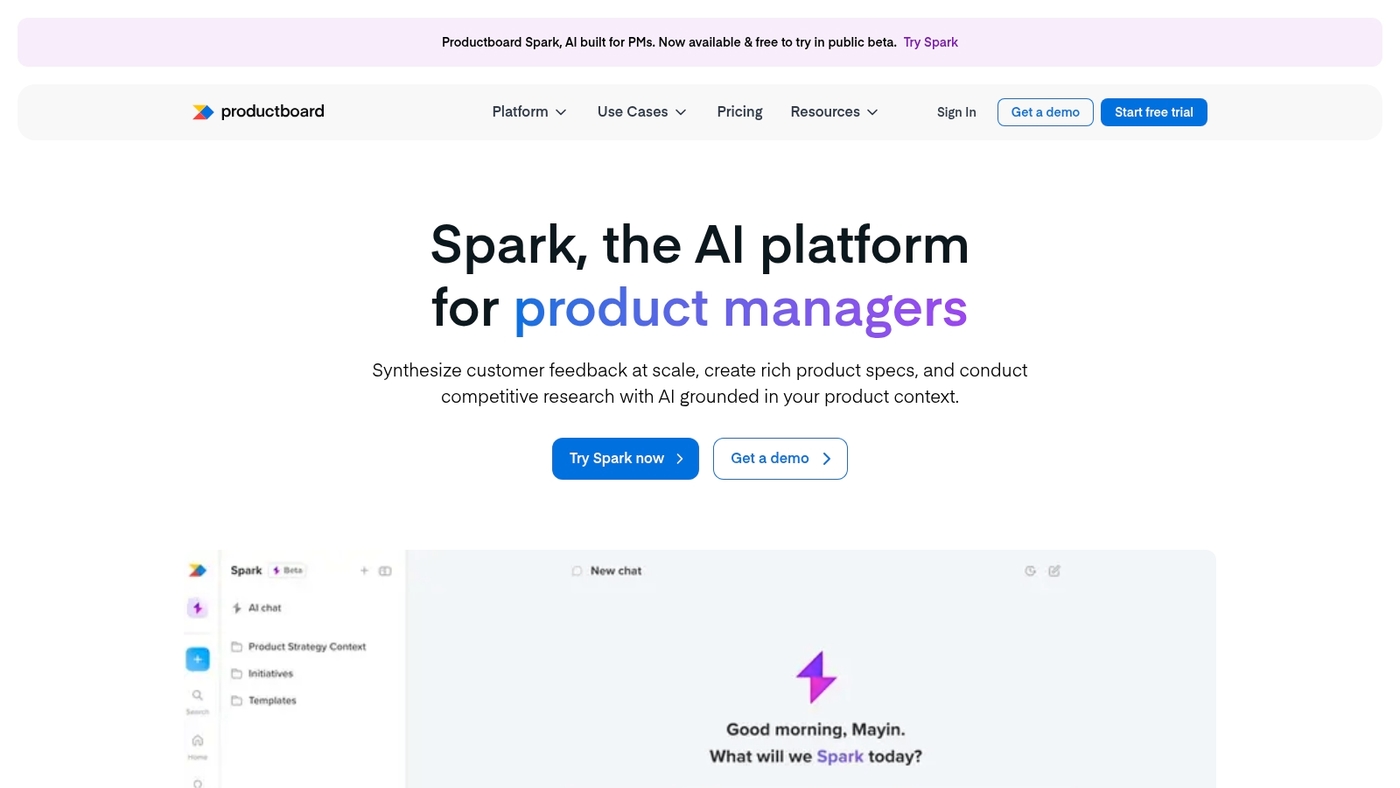Expand the Platform dropdown
Screen dimensions: 1400x788
pos(528,111)
